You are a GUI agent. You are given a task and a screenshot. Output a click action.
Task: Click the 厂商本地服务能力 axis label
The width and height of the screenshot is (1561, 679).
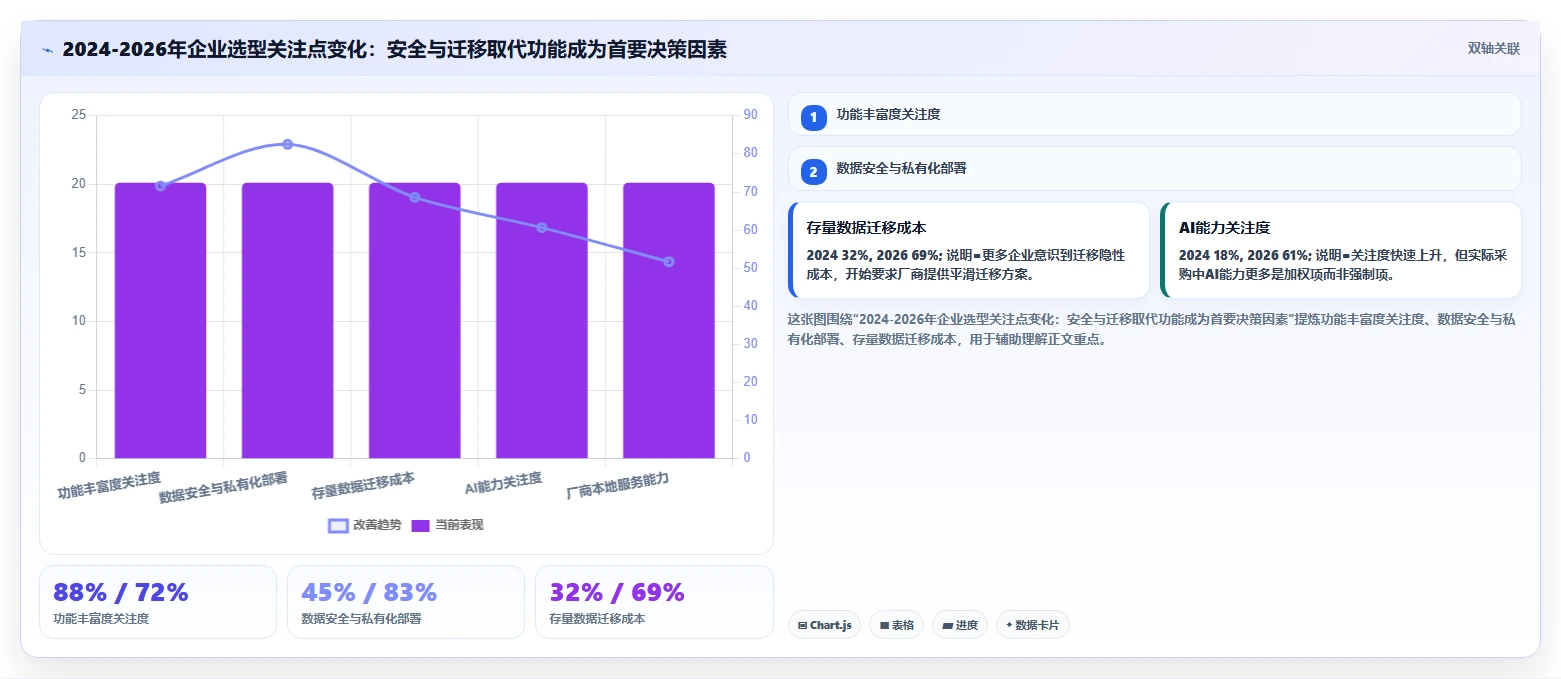click(x=617, y=486)
